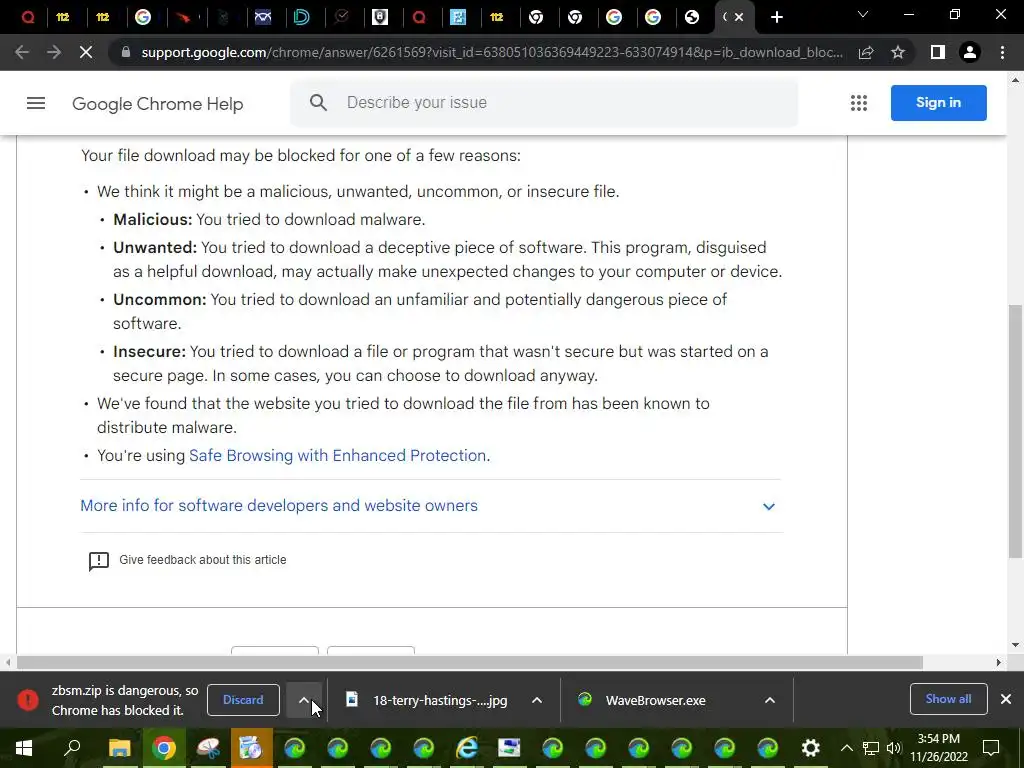Click Give feedback about this article
The height and width of the screenshot is (768, 1024).
202,560
